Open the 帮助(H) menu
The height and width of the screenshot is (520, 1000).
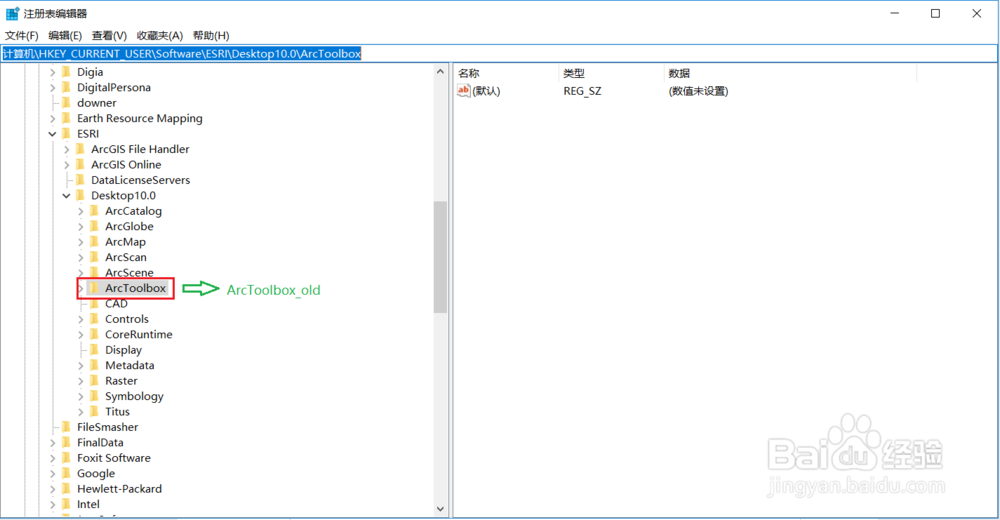(210, 36)
